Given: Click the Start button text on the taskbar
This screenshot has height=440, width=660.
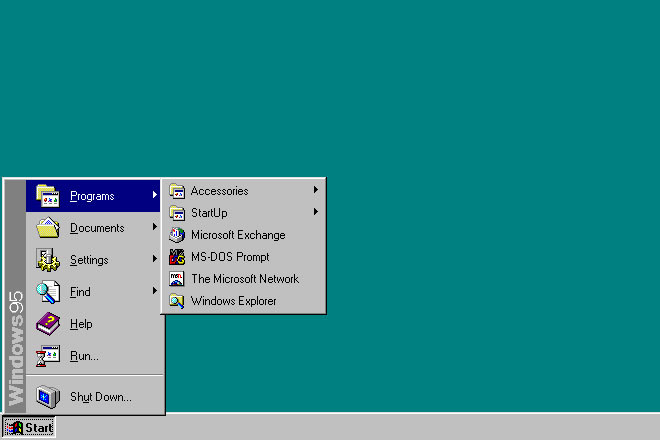Looking at the screenshot, I should click(x=39, y=428).
